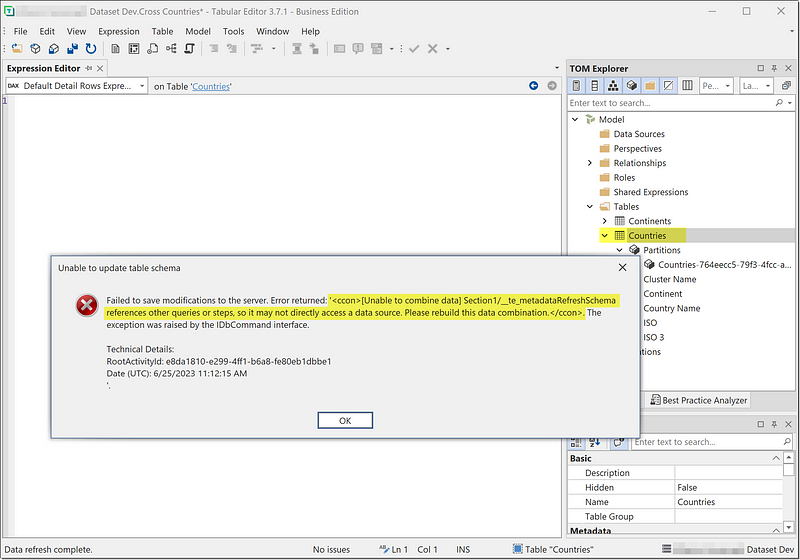Toggle display folders button in TOM Explorer toolbar

click(648, 86)
